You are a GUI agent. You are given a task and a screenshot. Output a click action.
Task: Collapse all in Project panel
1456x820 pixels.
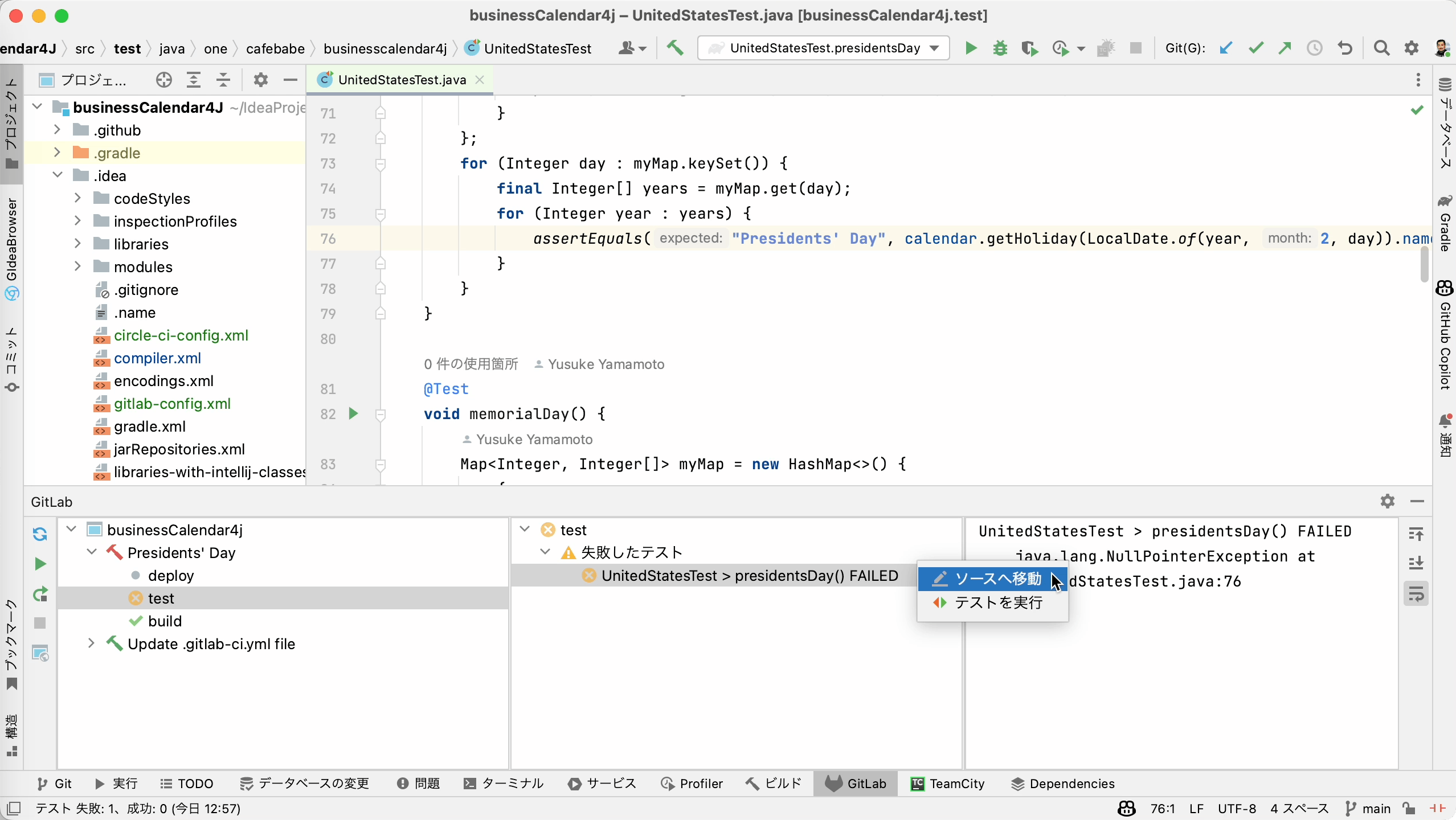223,80
